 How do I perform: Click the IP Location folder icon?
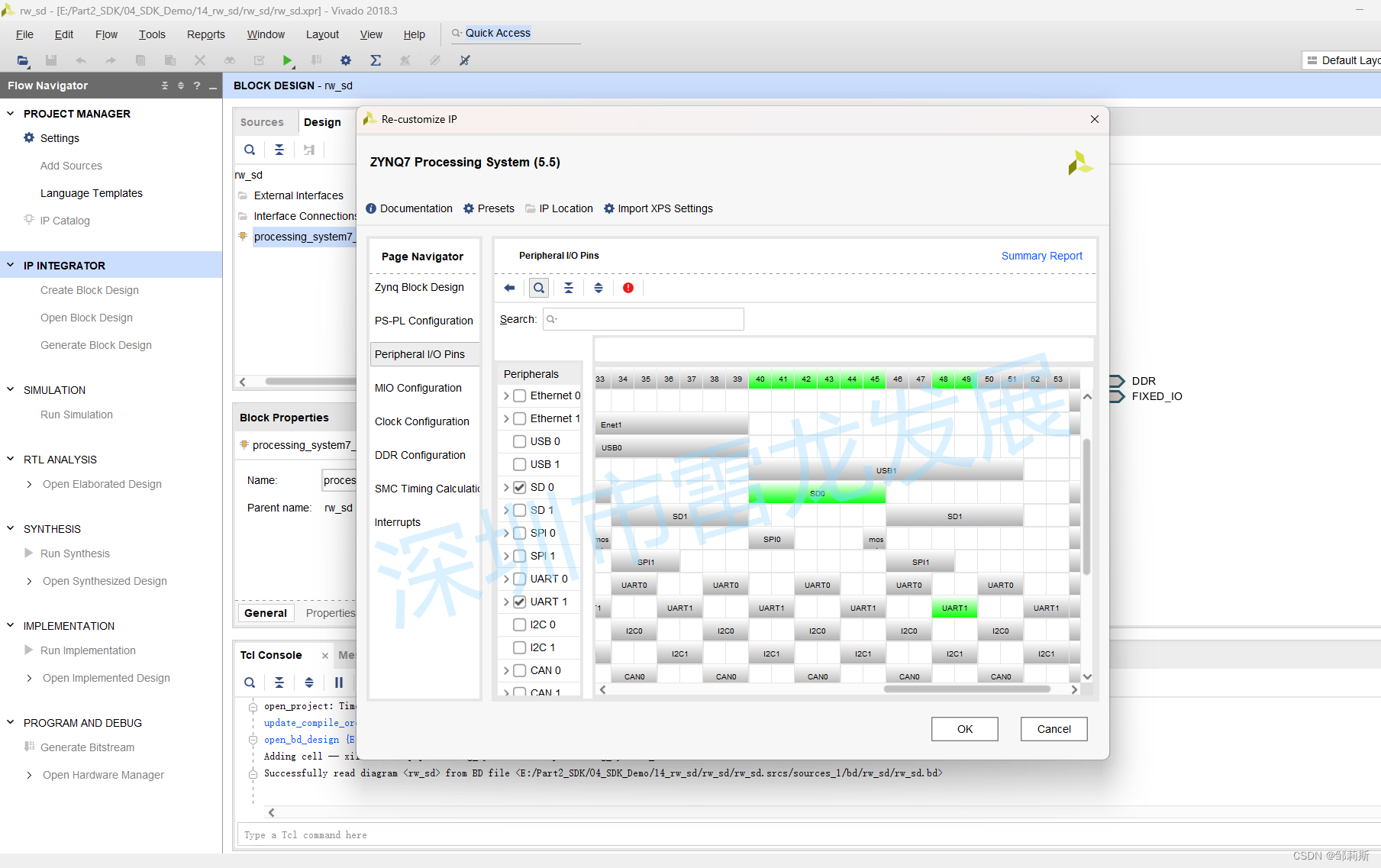click(x=531, y=208)
